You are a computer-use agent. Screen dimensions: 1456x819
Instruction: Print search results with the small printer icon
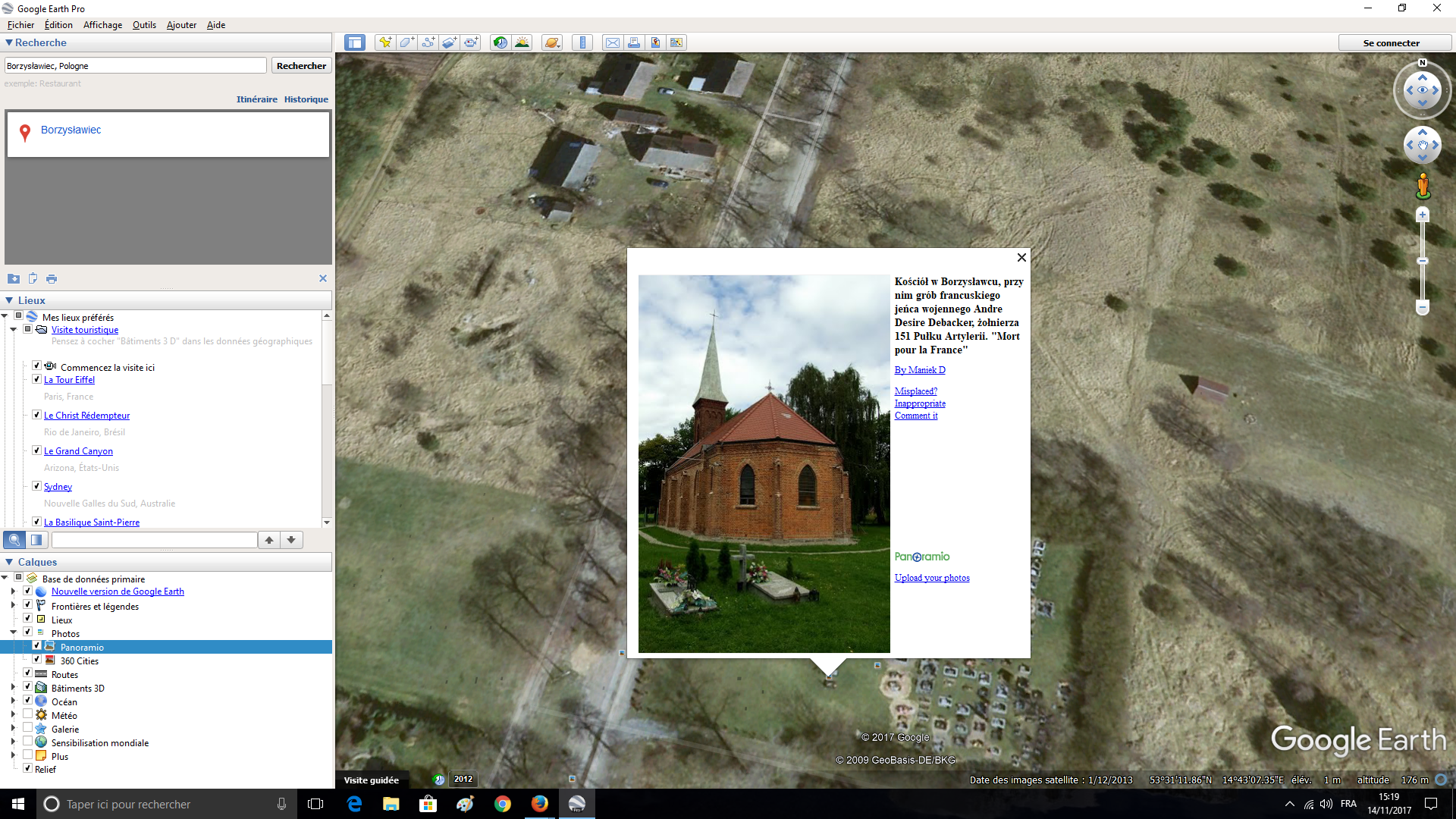tap(52, 278)
